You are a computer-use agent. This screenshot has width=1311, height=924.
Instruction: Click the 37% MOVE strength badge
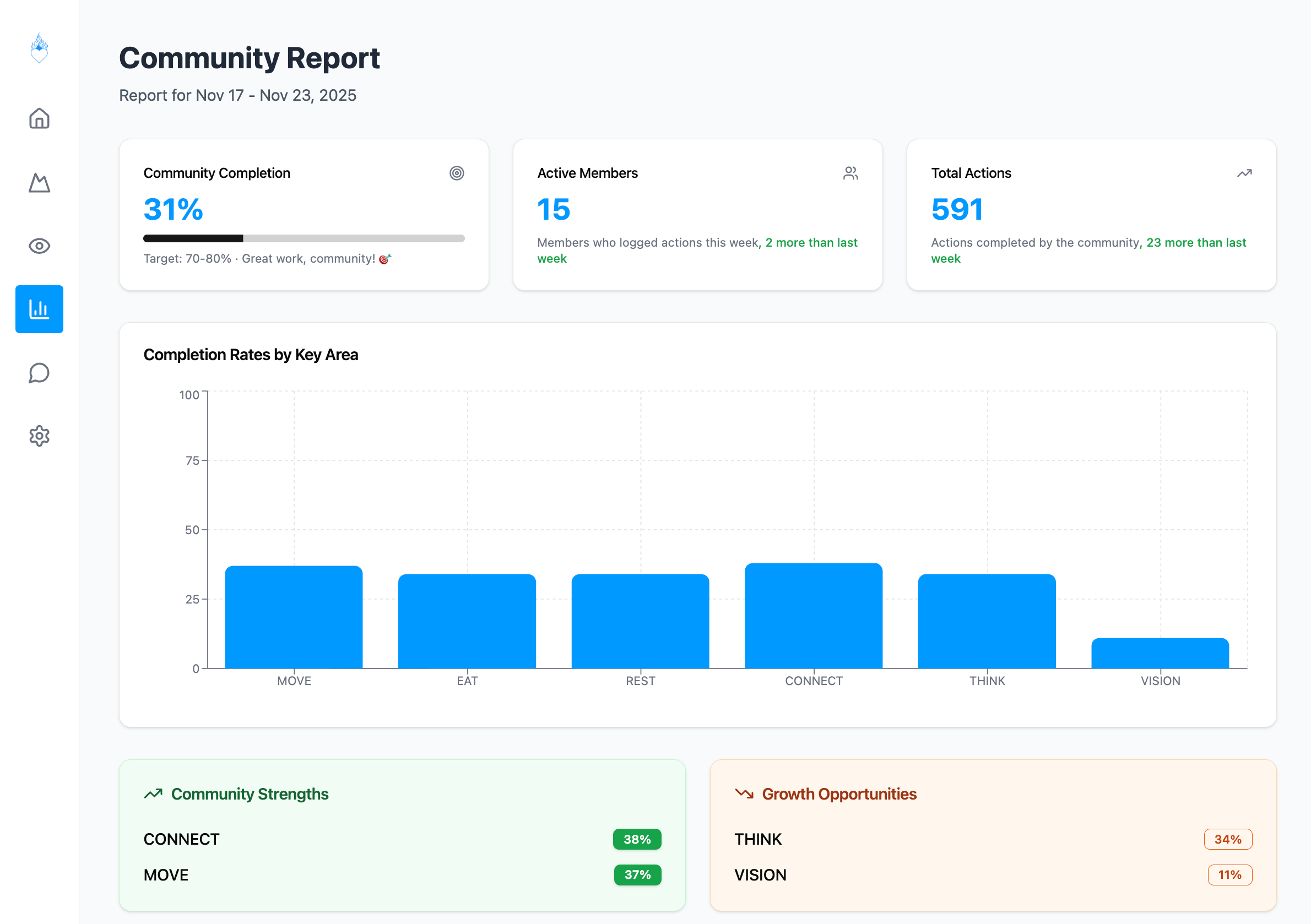[637, 874]
